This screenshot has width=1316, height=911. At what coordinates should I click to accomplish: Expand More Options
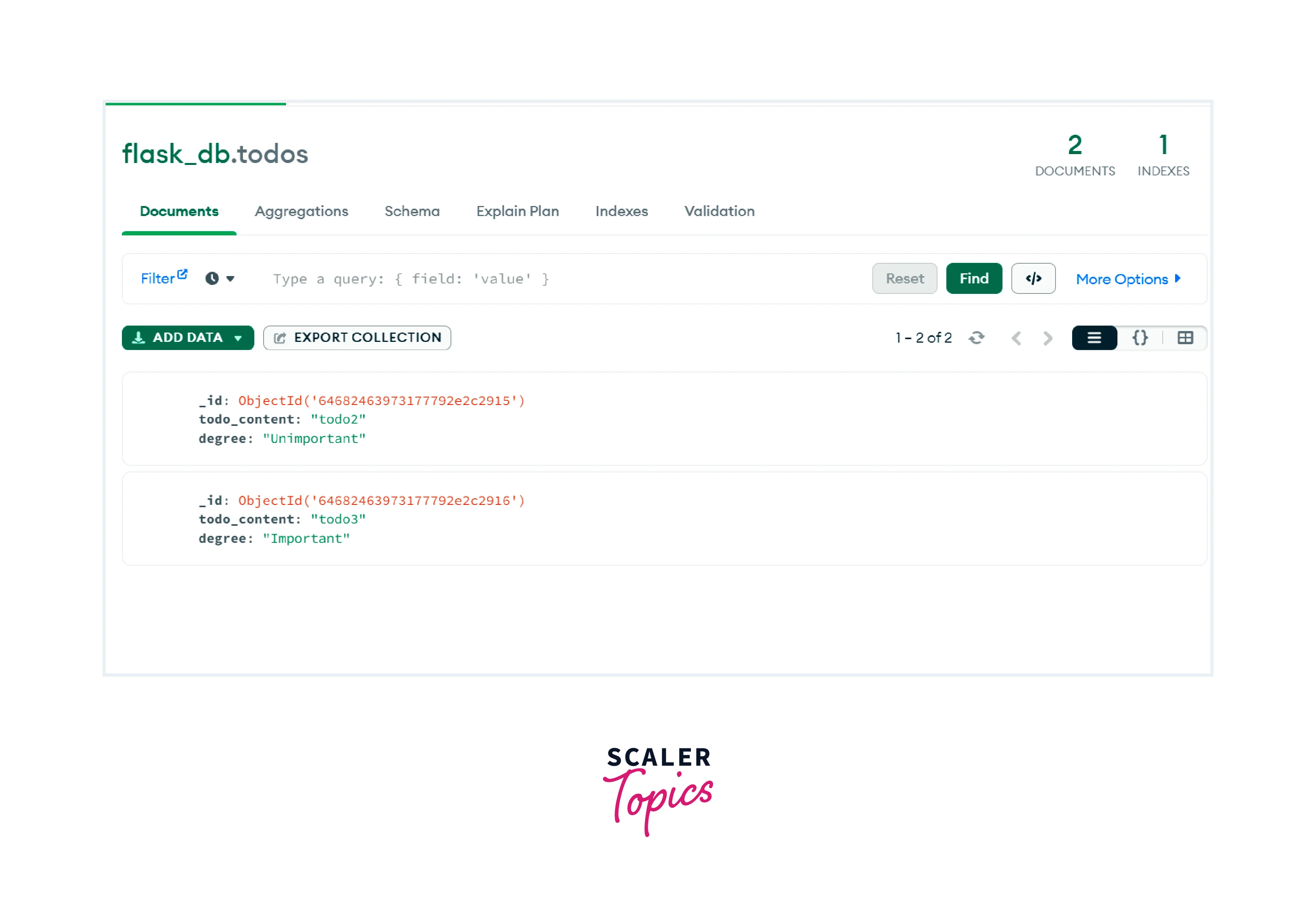[1128, 279]
